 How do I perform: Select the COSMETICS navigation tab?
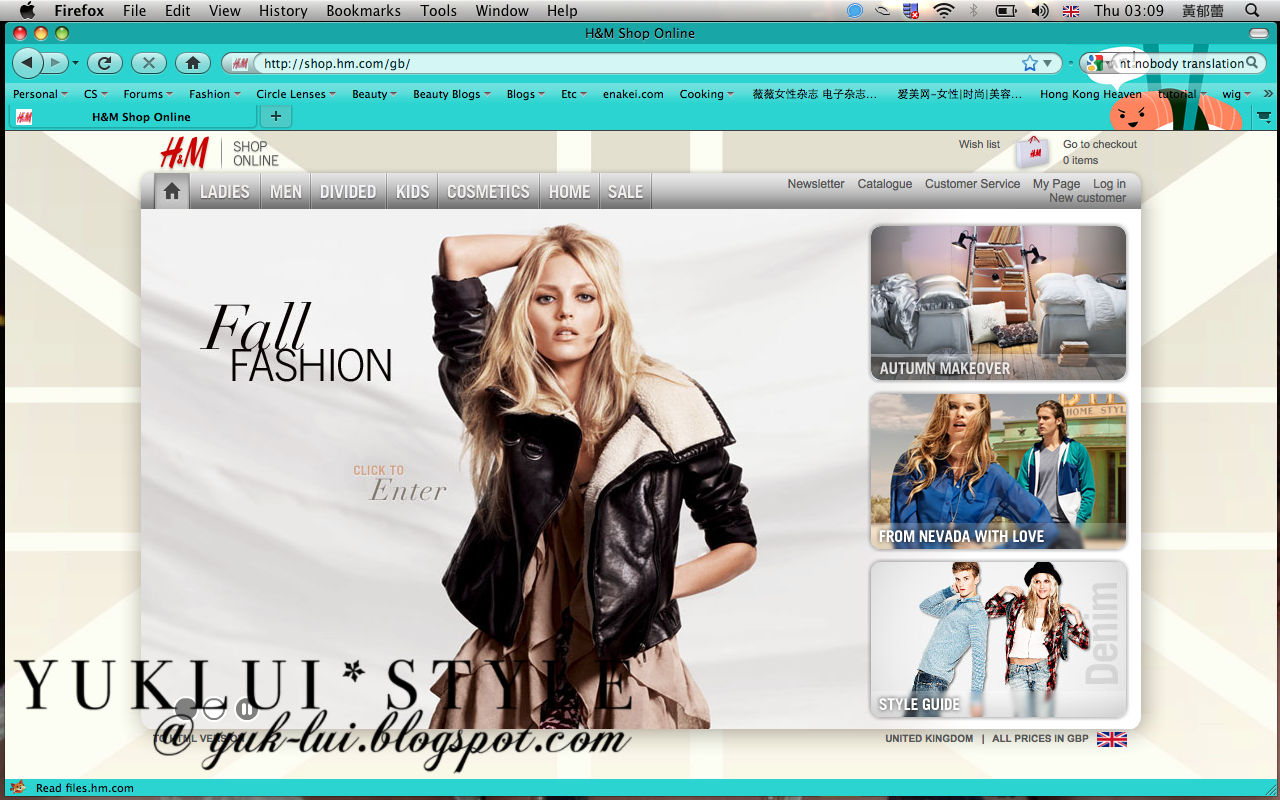(x=488, y=191)
